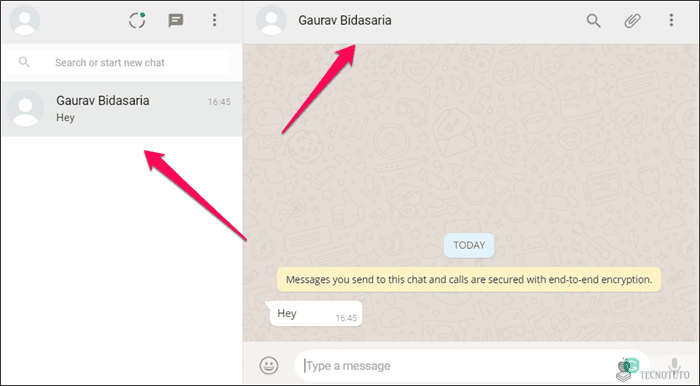Open the Gaurav Bidasaria chat row

pos(121,109)
